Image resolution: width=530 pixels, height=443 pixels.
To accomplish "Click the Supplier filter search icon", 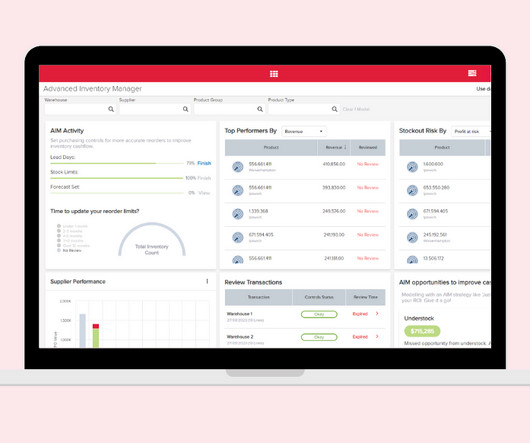I will click(x=186, y=109).
